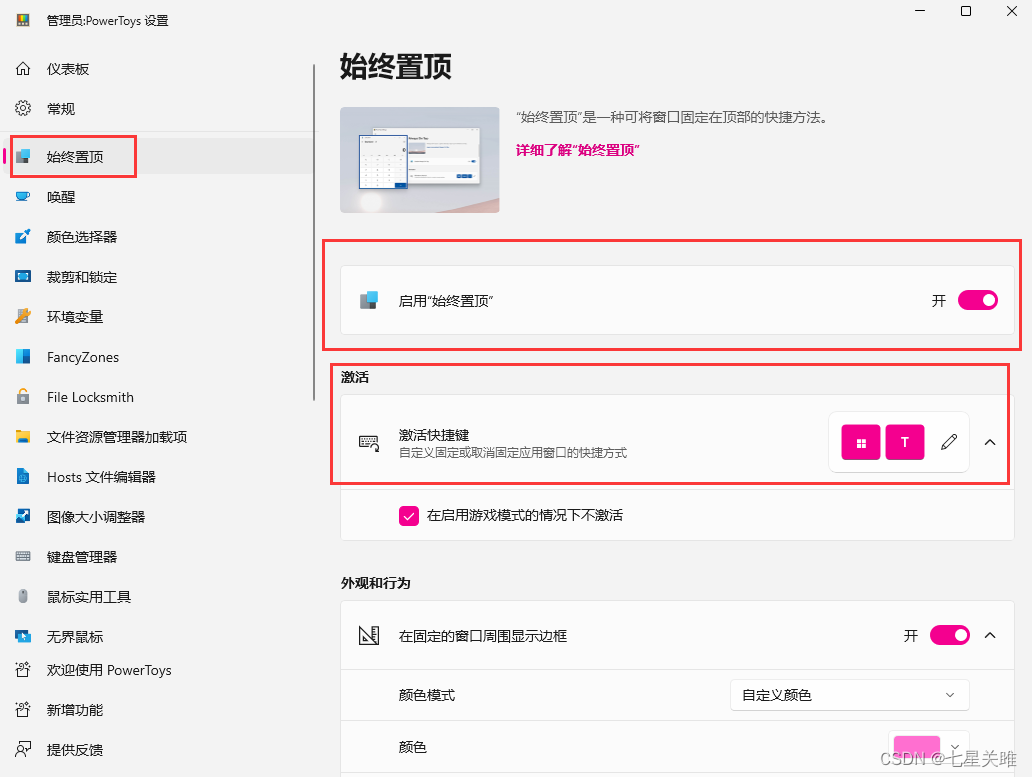Collapse the border settings section chevron
This screenshot has height=777, width=1032.
(x=990, y=636)
